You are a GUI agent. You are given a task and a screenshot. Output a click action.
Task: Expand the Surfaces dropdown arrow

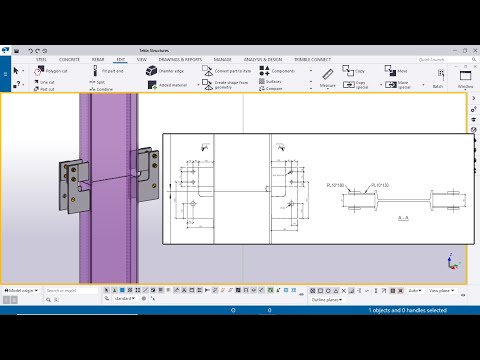point(311,81)
